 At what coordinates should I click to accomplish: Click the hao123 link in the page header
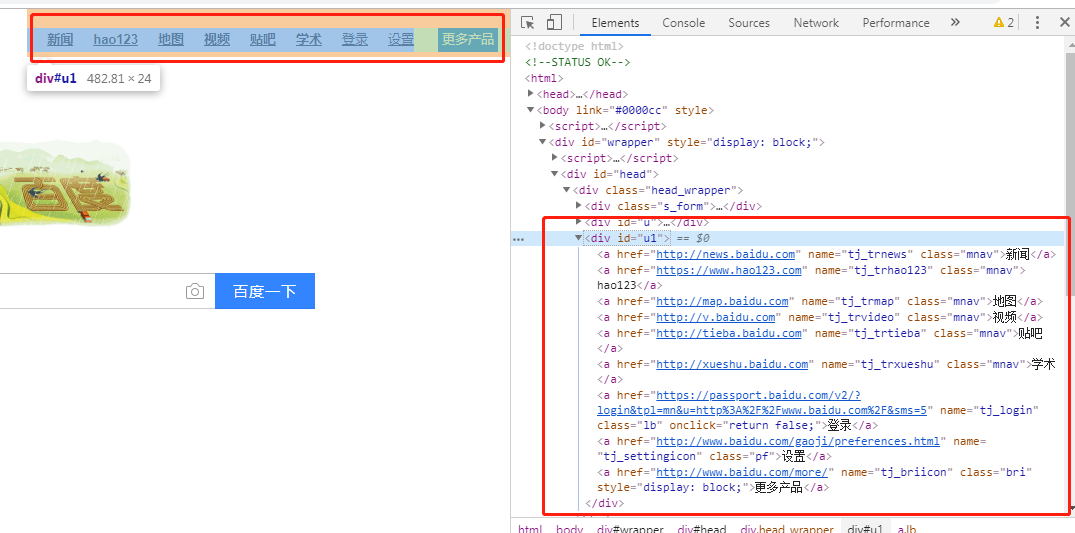[116, 40]
